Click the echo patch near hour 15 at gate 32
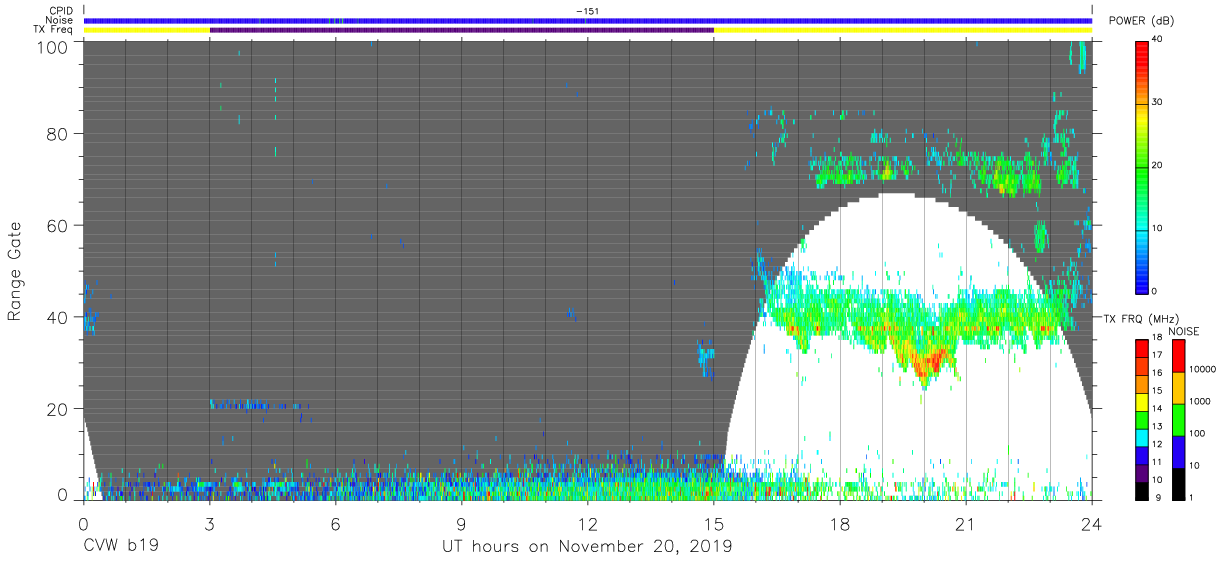This screenshot has height=567, width=1228. pos(706,357)
